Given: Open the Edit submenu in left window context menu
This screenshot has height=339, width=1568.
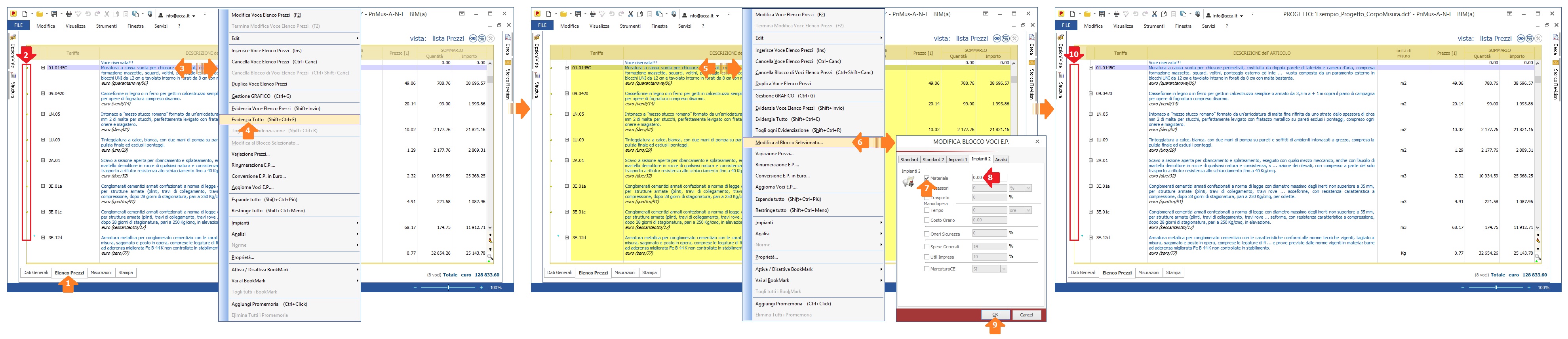Looking at the screenshot, I should (x=294, y=38).
